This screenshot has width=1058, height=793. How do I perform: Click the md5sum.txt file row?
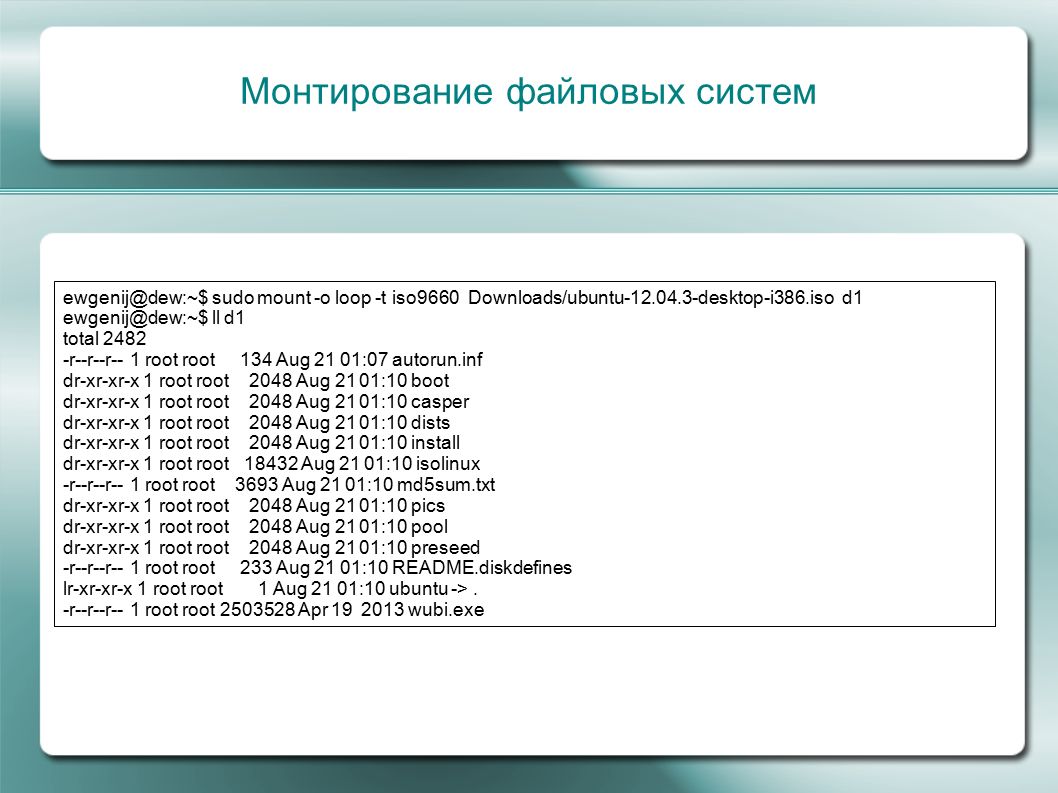pos(279,485)
